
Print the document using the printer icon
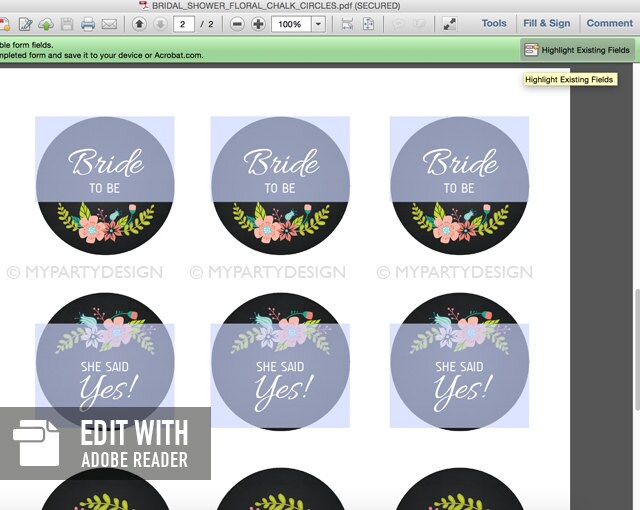[x=88, y=24]
